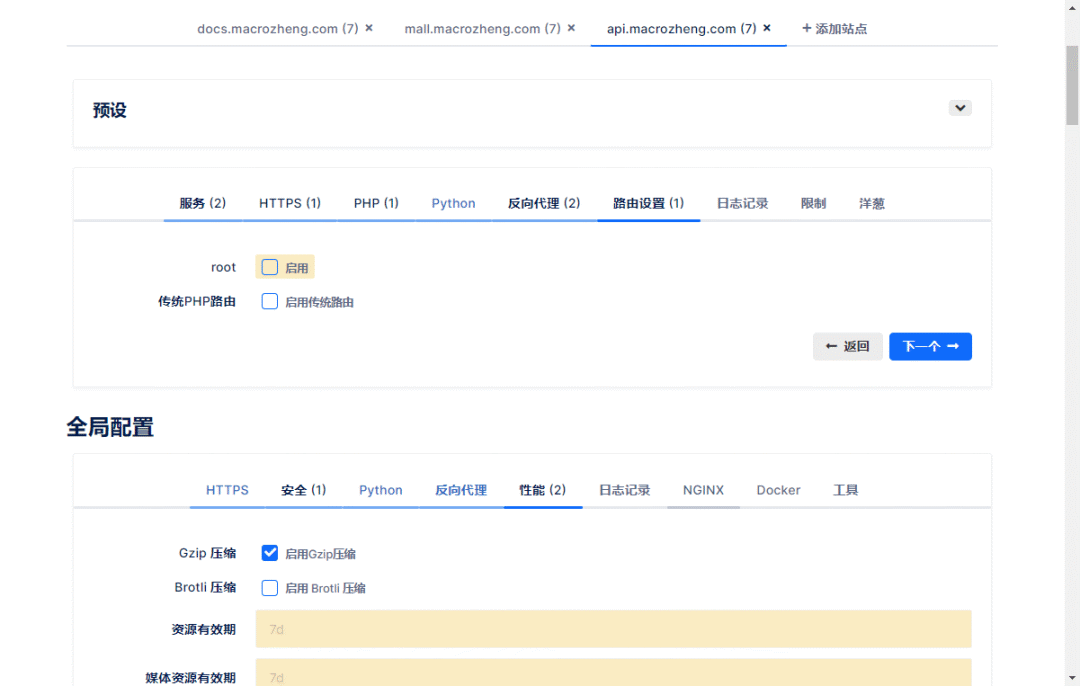Enable 启用传统路由 checkbox
This screenshot has height=686, width=1080.
(269, 302)
